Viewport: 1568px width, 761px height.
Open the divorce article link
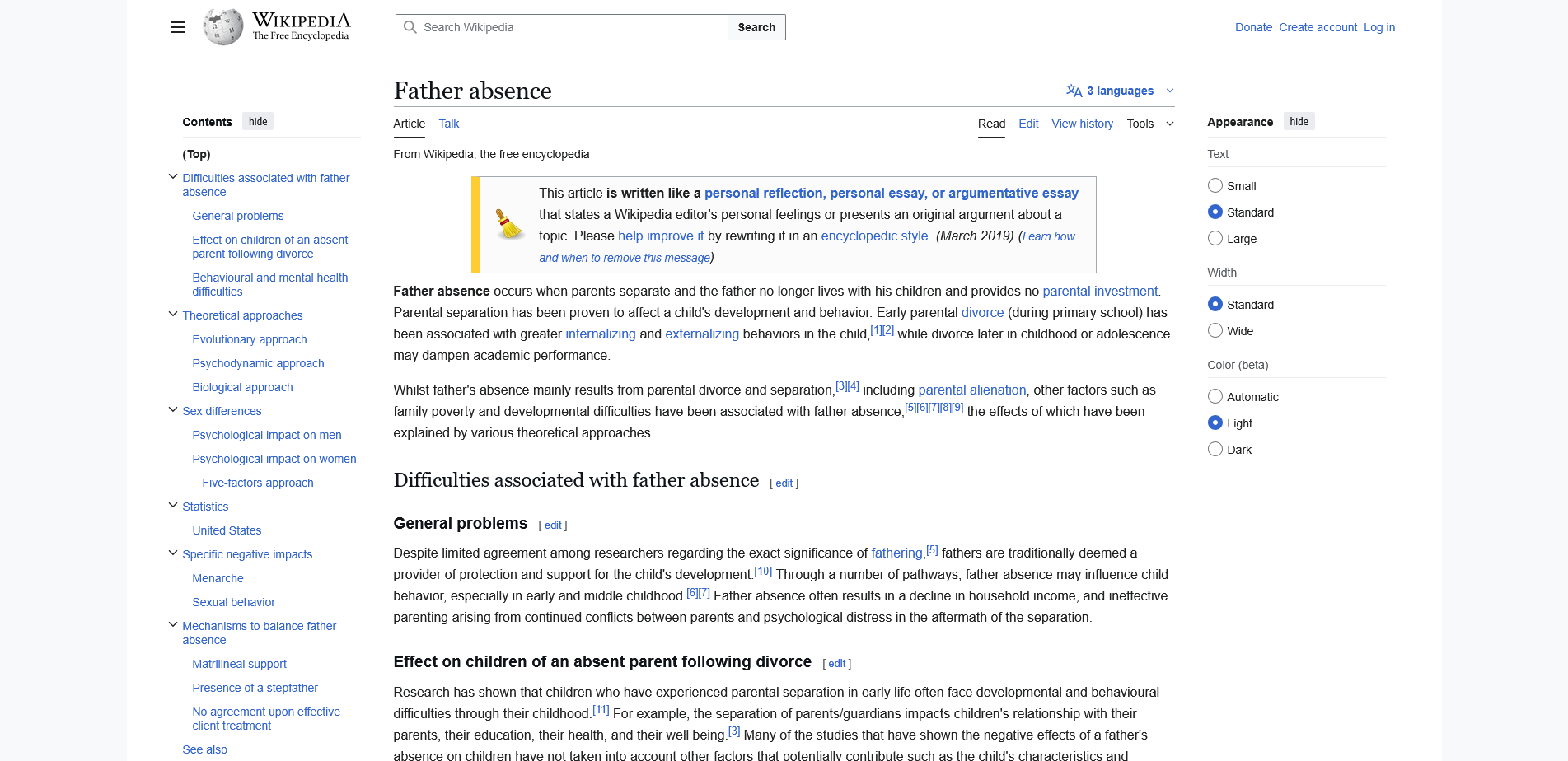coord(983,312)
